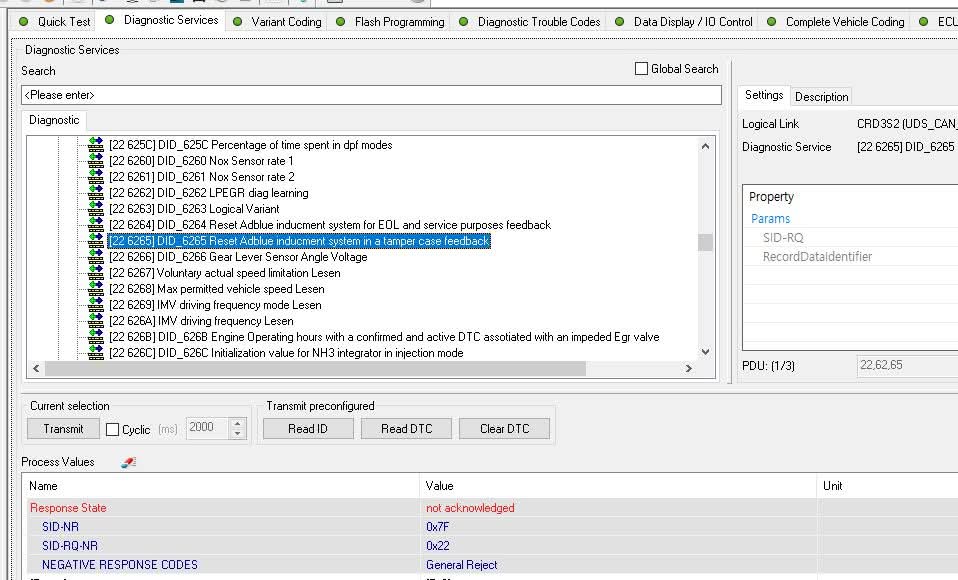Open the Description tab
Image resolution: width=958 pixels, height=580 pixels.
[821, 97]
